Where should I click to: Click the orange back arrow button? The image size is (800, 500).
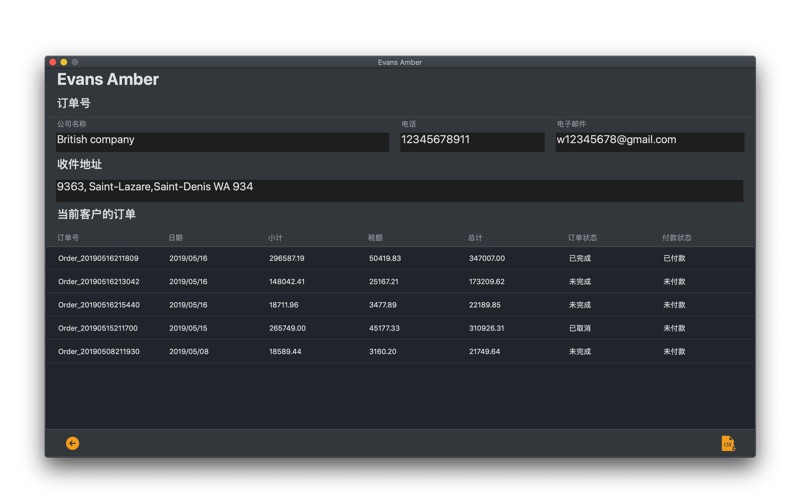click(x=72, y=443)
